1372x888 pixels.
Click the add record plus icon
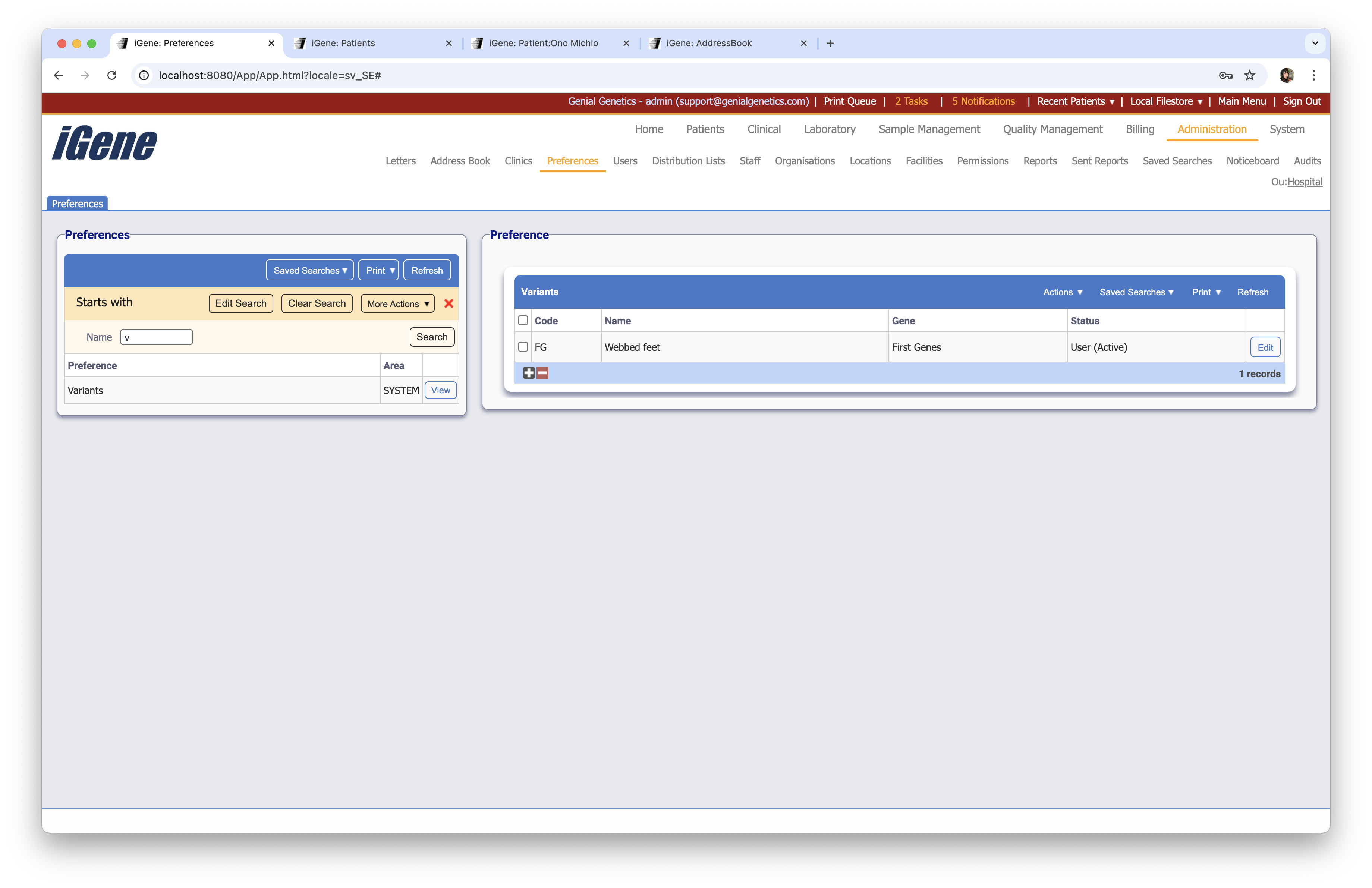[529, 373]
